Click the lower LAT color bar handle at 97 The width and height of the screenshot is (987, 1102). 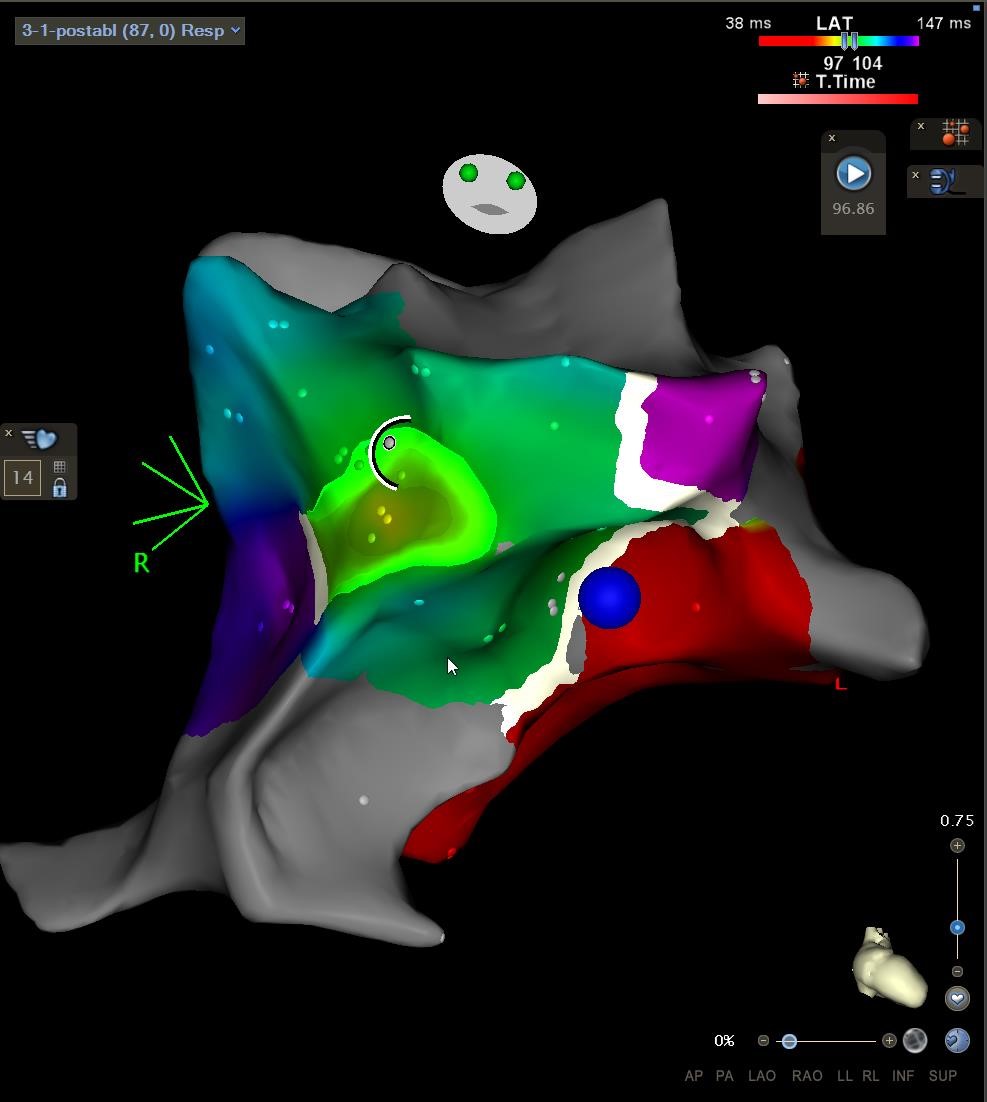(x=846, y=41)
